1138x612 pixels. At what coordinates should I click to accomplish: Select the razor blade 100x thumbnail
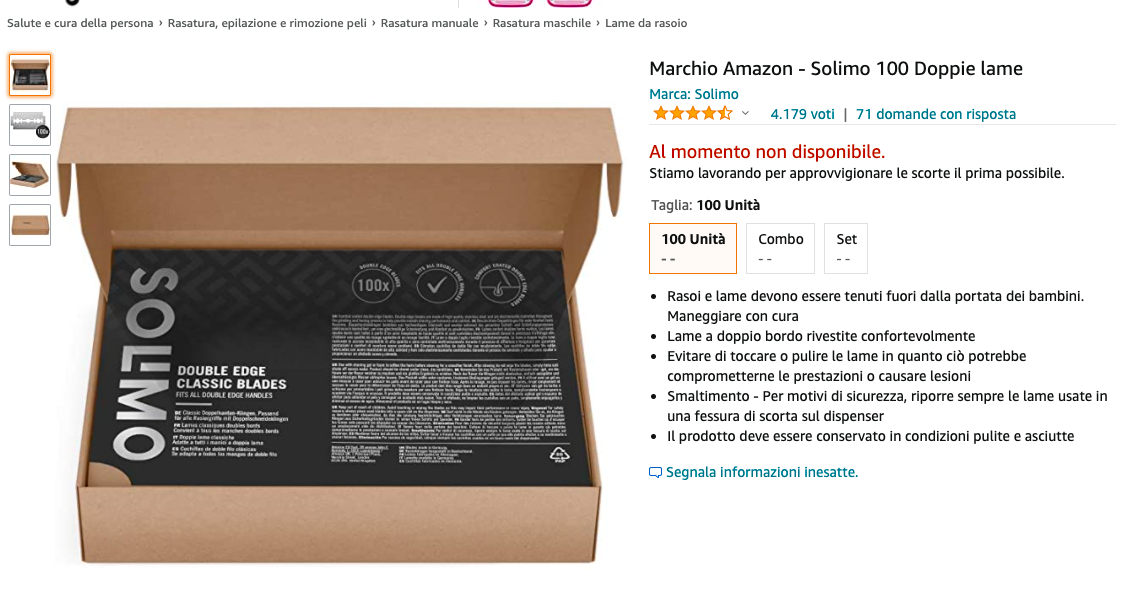click(30, 125)
